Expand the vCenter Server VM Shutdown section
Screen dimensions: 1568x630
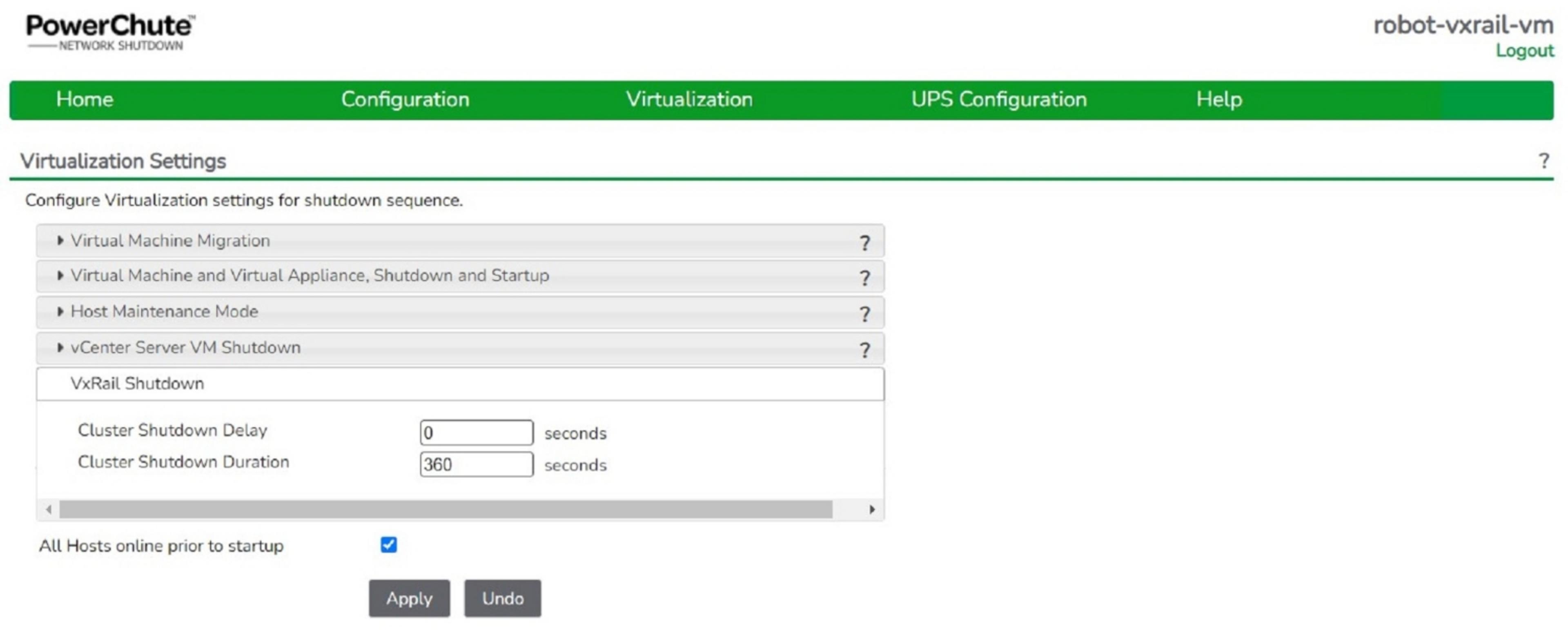pyautogui.click(x=459, y=348)
